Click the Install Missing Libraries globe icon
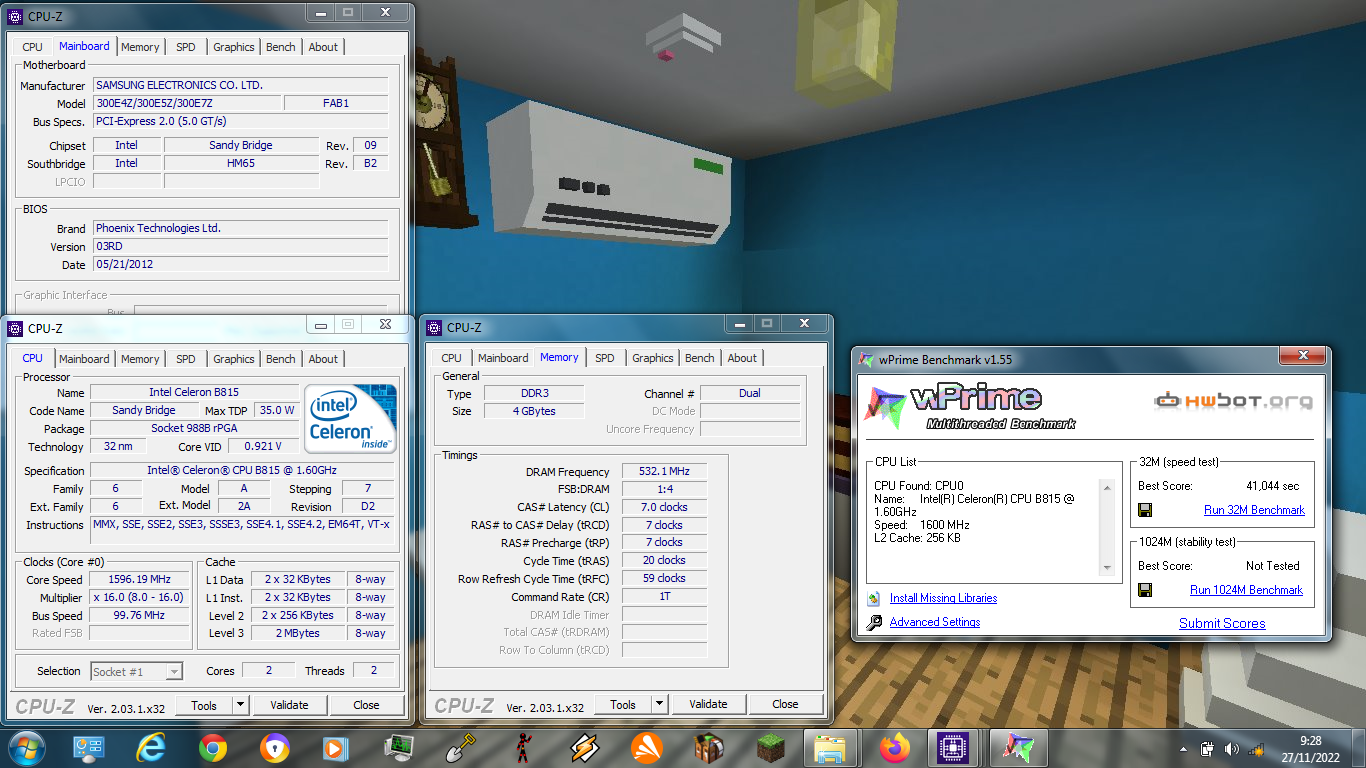This screenshot has width=1366, height=768. 874,598
